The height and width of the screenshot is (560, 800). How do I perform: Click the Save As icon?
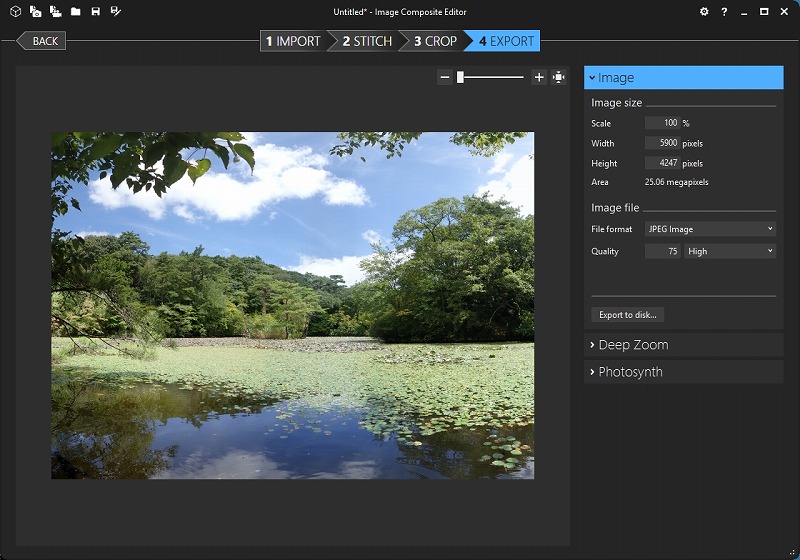coord(116,11)
